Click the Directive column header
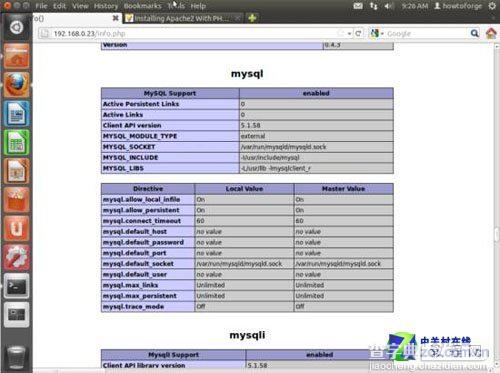 [148, 189]
